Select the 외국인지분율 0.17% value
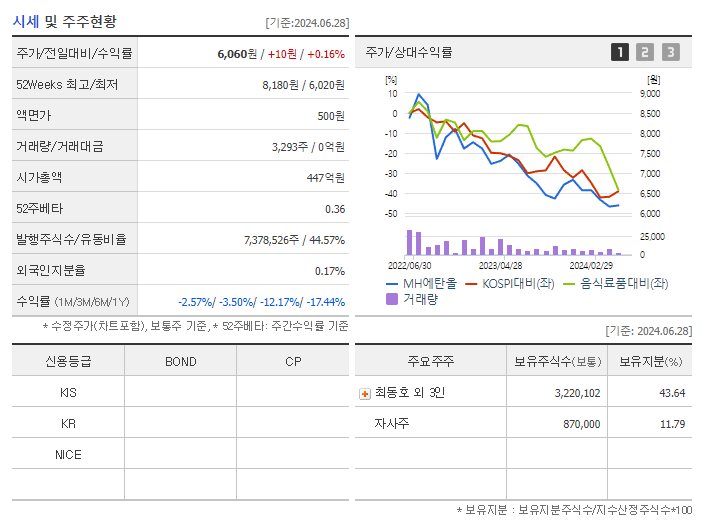The image size is (702, 525). [330, 271]
